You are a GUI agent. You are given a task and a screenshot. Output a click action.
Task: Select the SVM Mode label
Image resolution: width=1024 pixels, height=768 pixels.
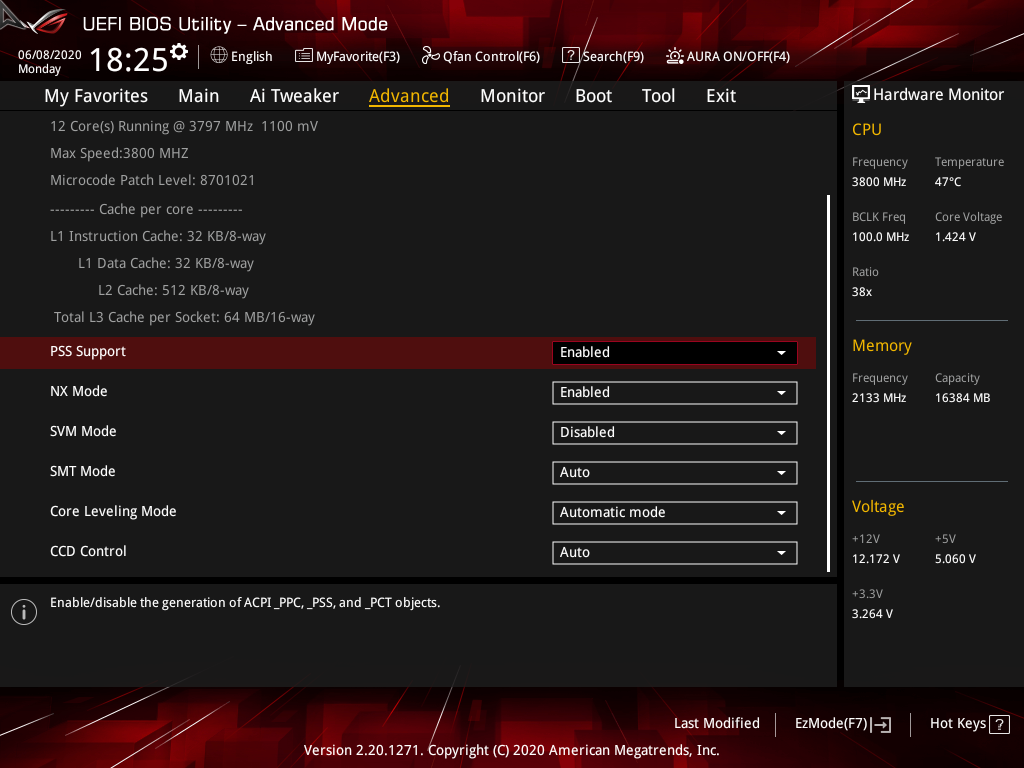83,431
